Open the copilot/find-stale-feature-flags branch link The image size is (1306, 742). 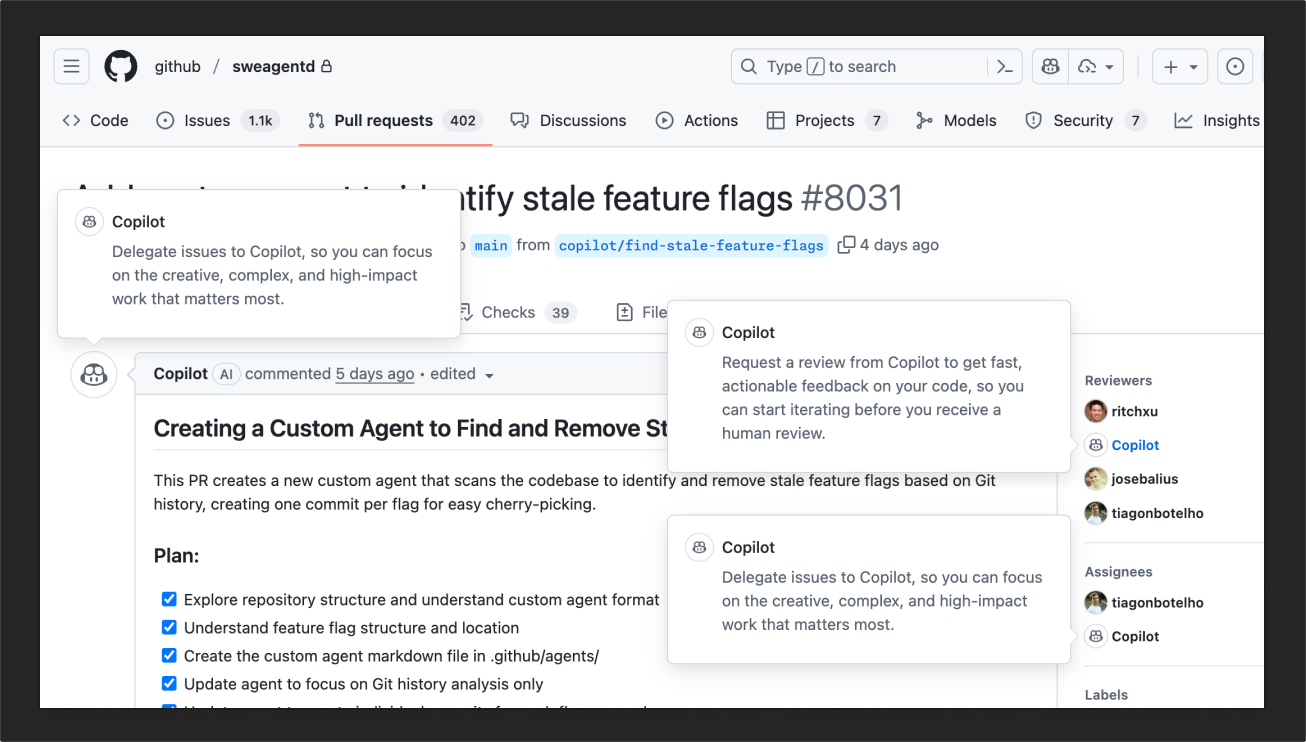tap(691, 245)
